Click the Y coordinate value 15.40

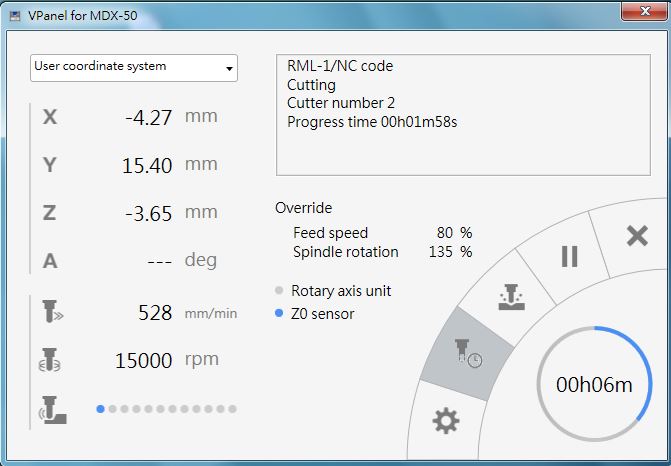point(147,166)
